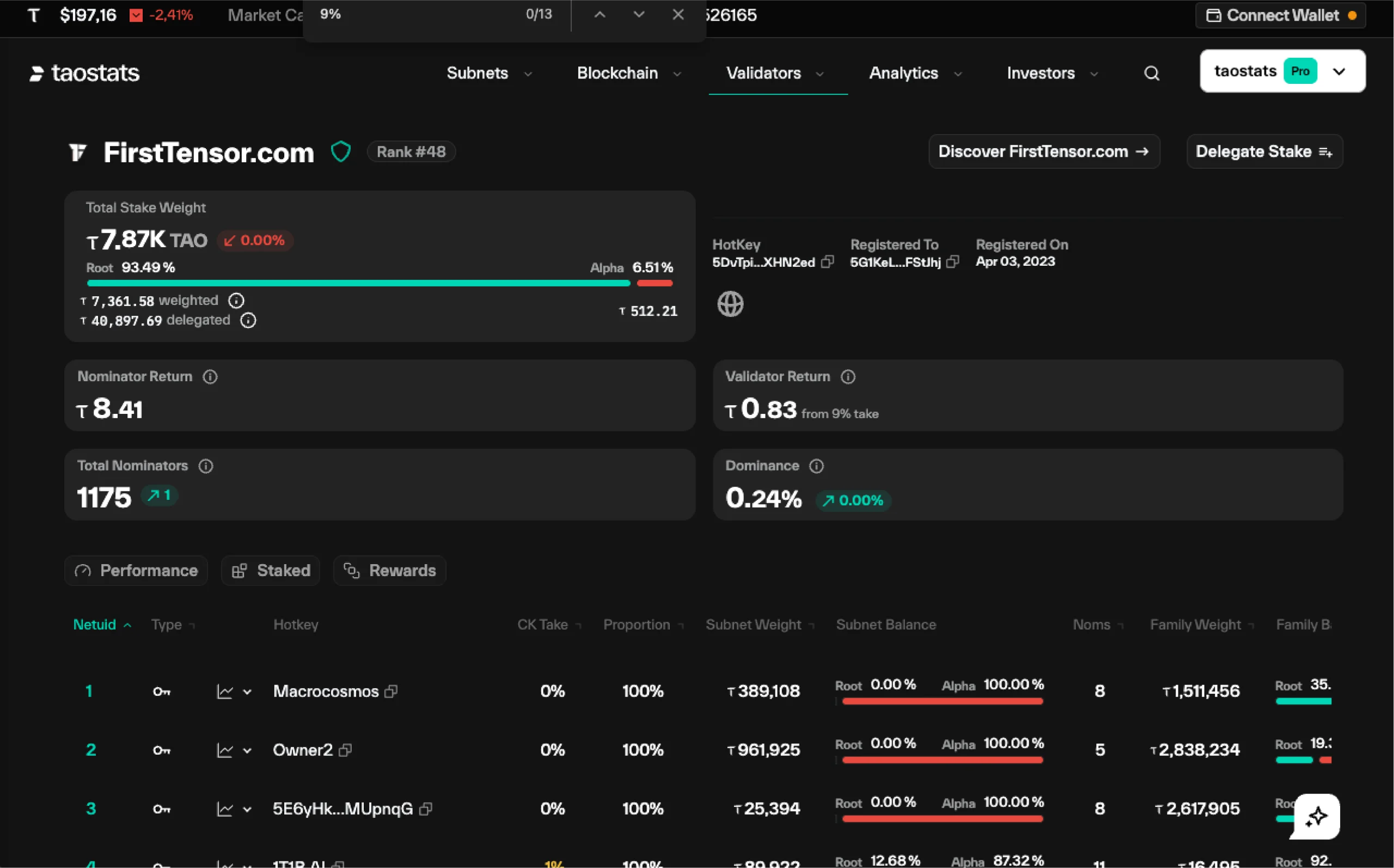Screen dimensions: 1394x868
Task: Open Nominator Return info tooltip icon
Action: tap(210, 377)
